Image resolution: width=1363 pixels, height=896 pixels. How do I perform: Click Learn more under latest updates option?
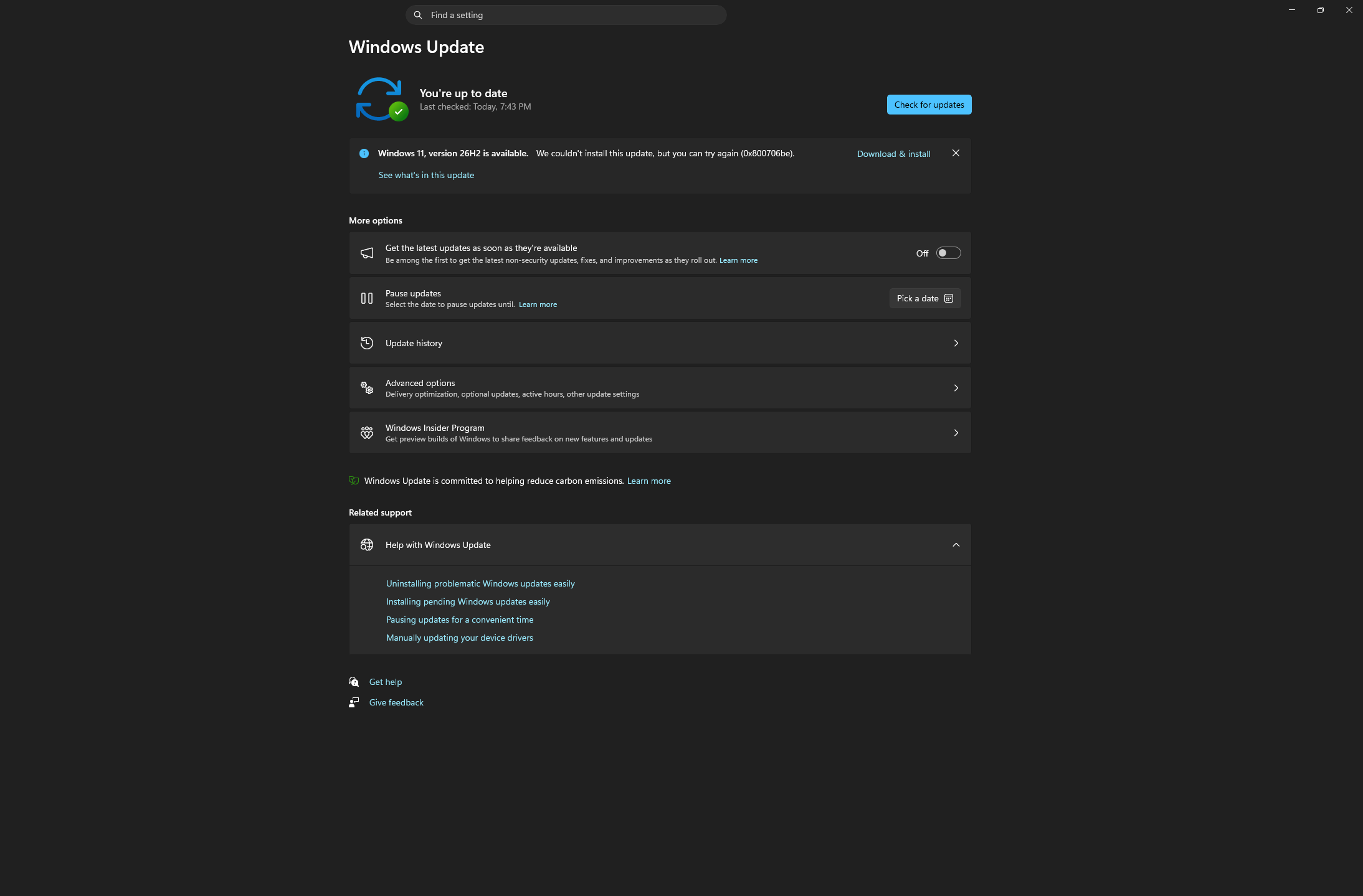[738, 260]
